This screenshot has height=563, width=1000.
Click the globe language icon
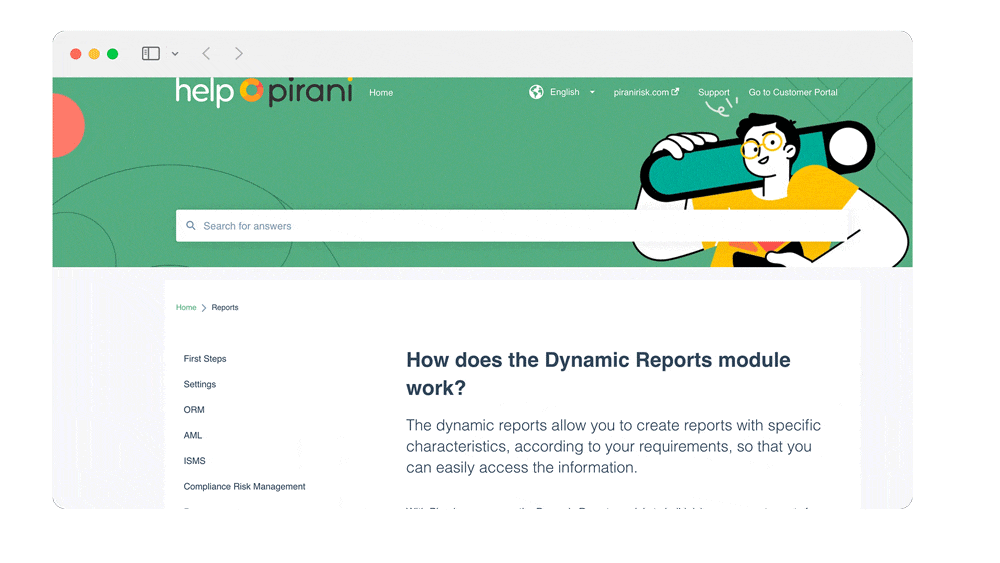click(x=536, y=92)
